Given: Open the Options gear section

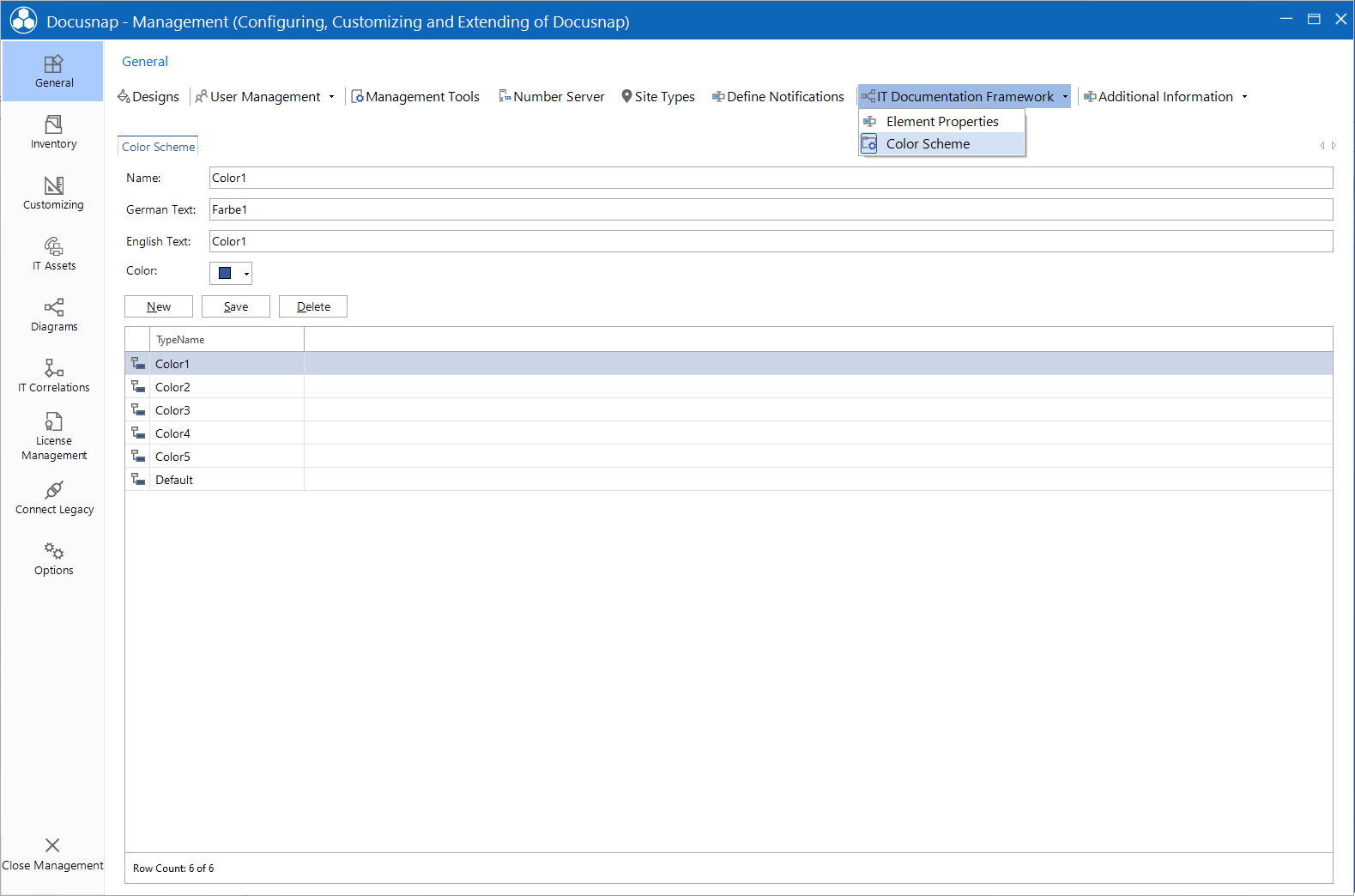Looking at the screenshot, I should pos(53,559).
